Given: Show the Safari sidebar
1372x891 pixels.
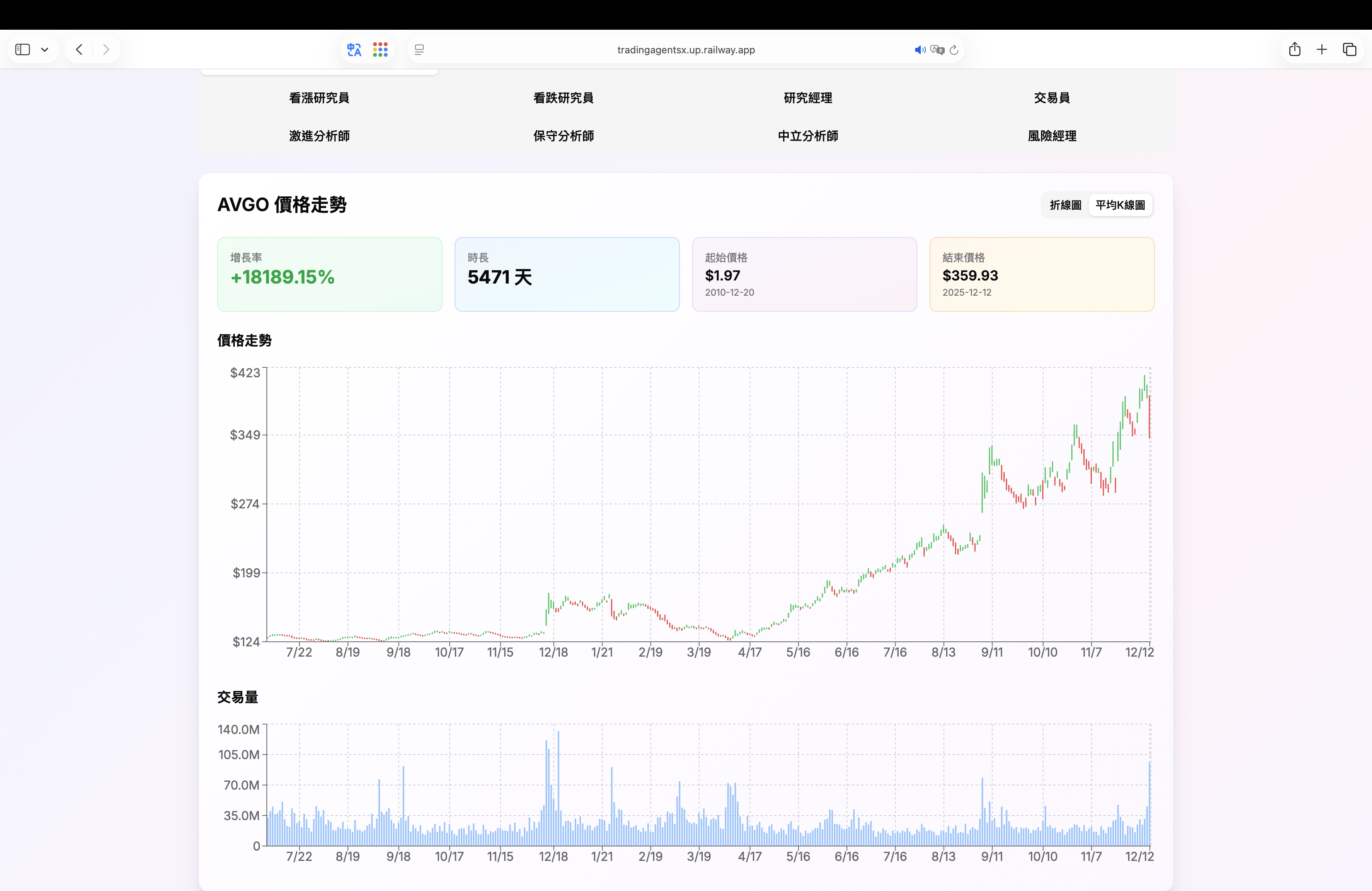Looking at the screenshot, I should click(22, 50).
